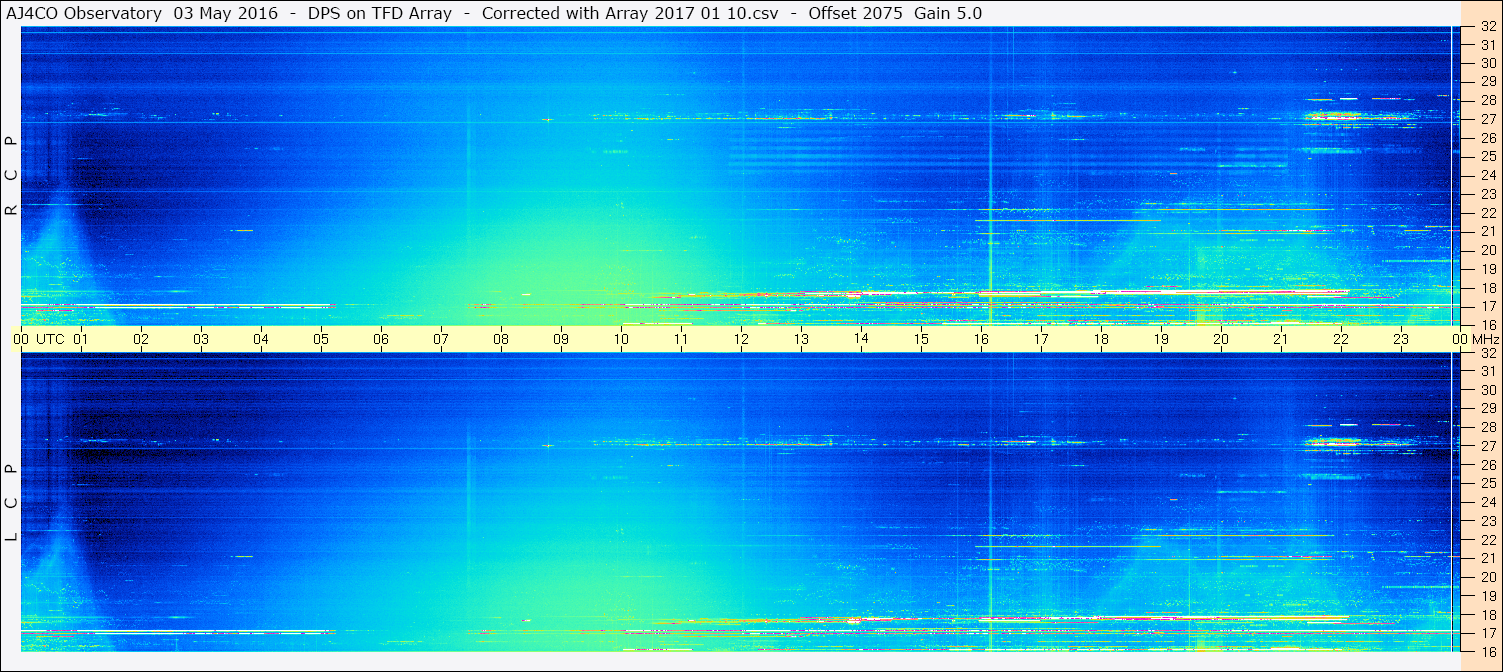The image size is (1503, 672).
Task: Select the 30 MHz tick of LCP panel
Action: click(x=1487, y=390)
